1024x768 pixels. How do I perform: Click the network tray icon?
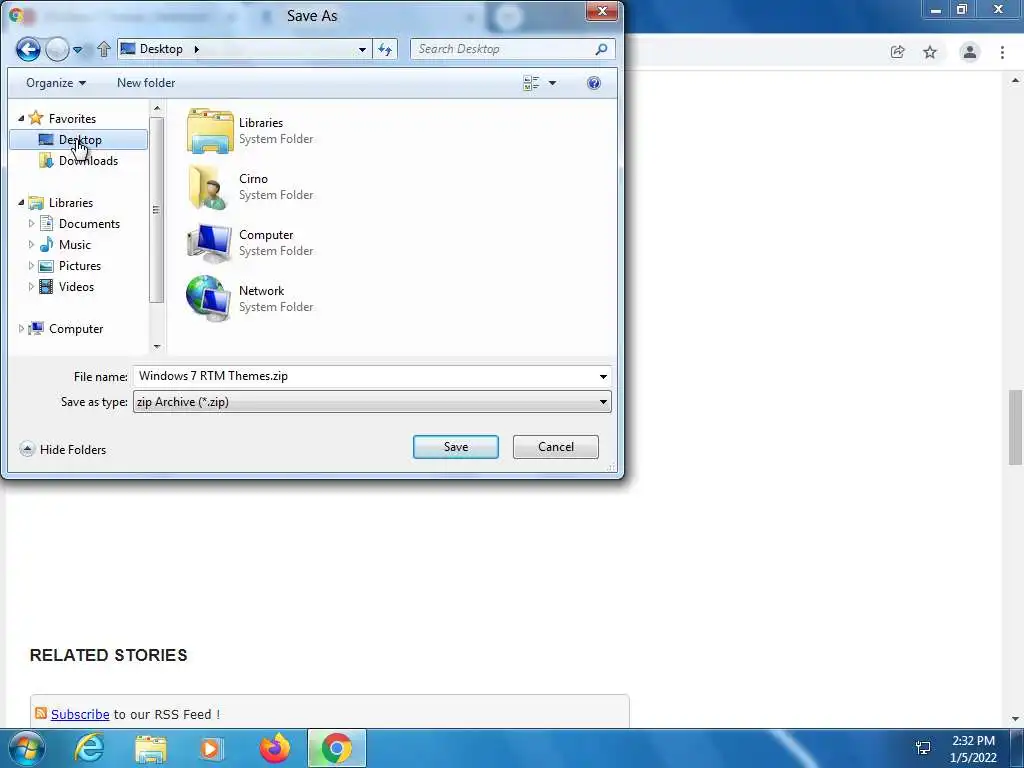tap(923, 748)
